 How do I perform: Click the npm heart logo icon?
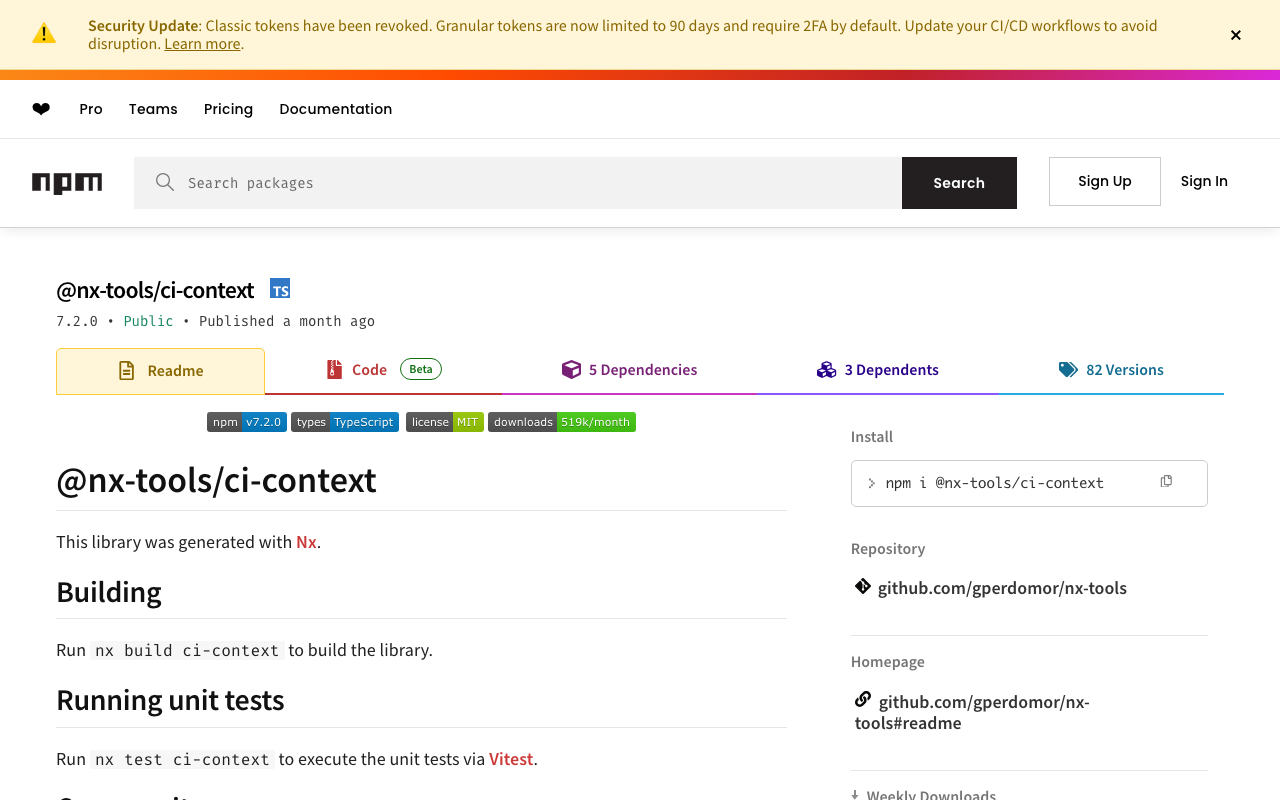(x=41, y=109)
